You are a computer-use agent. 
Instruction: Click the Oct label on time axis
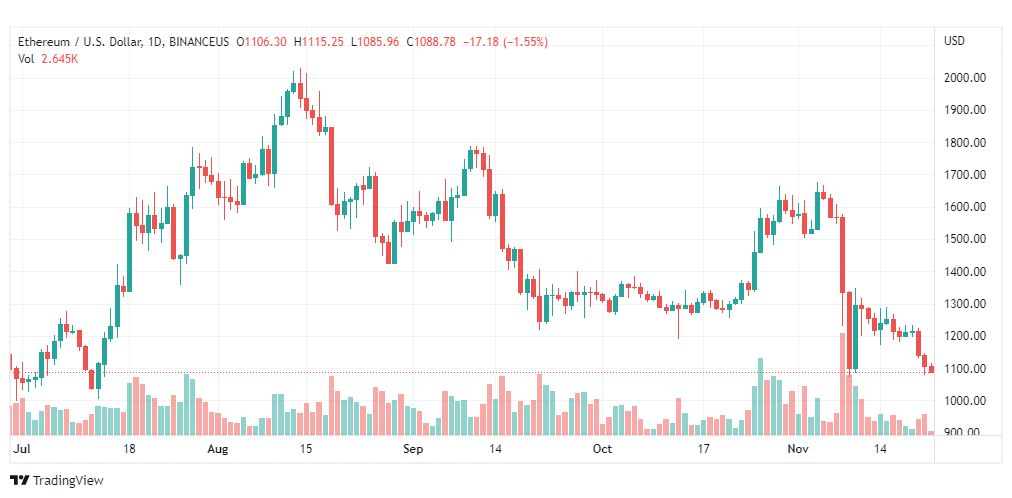(x=602, y=450)
